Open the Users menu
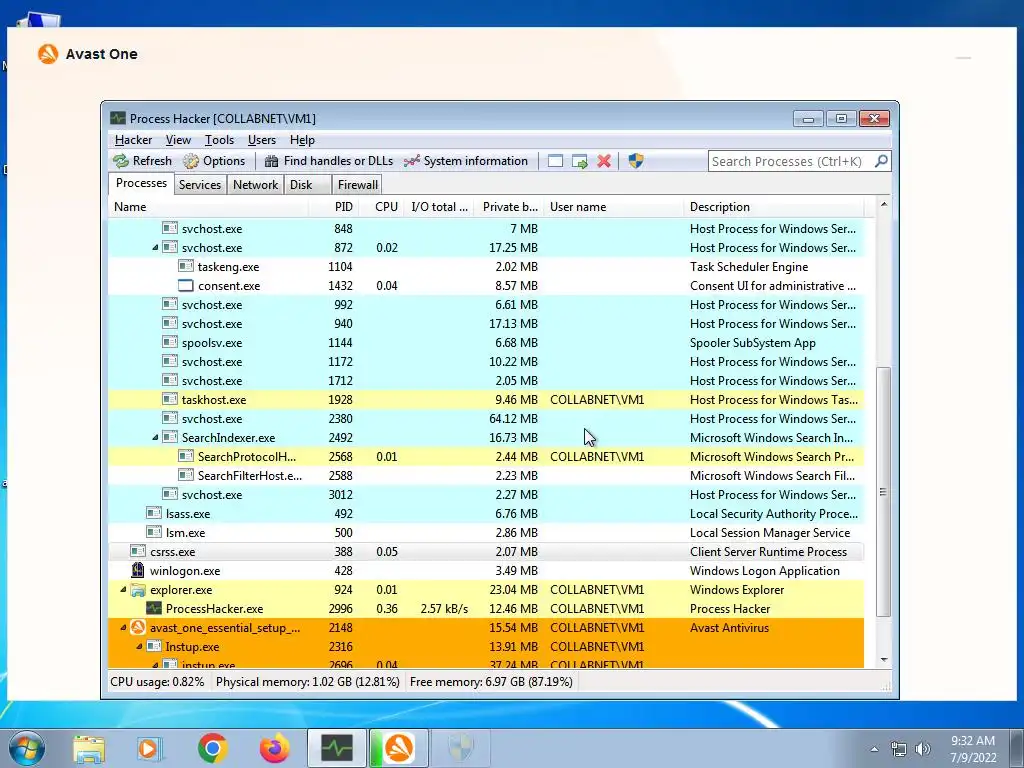 tap(261, 140)
